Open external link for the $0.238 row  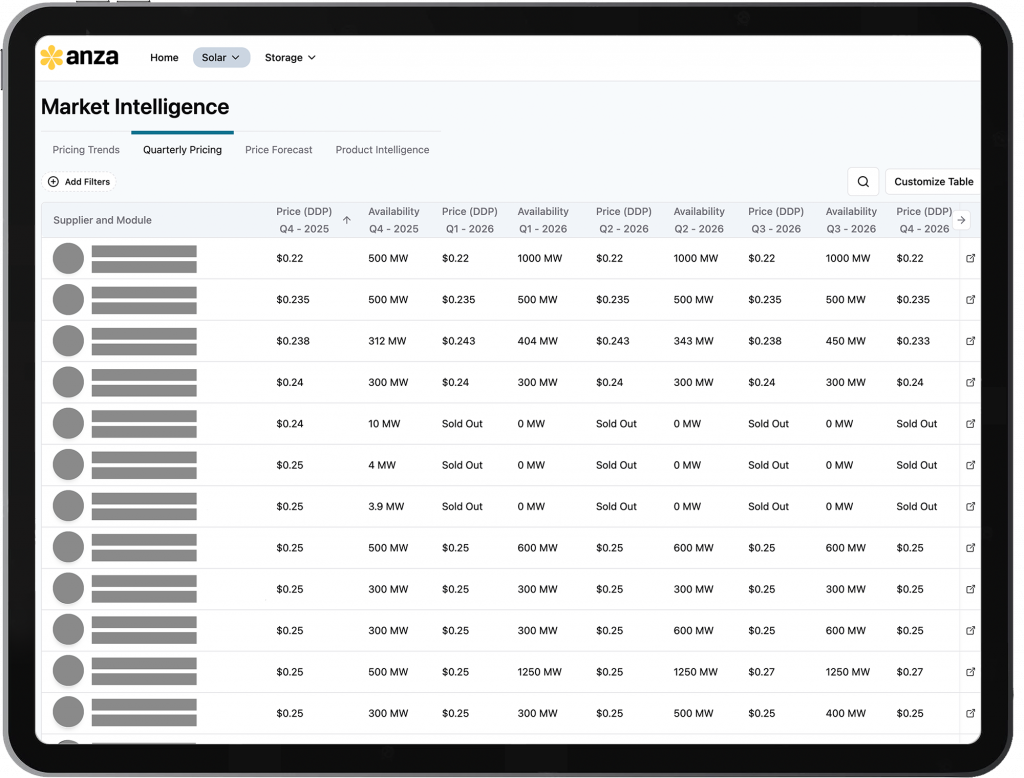tap(970, 341)
